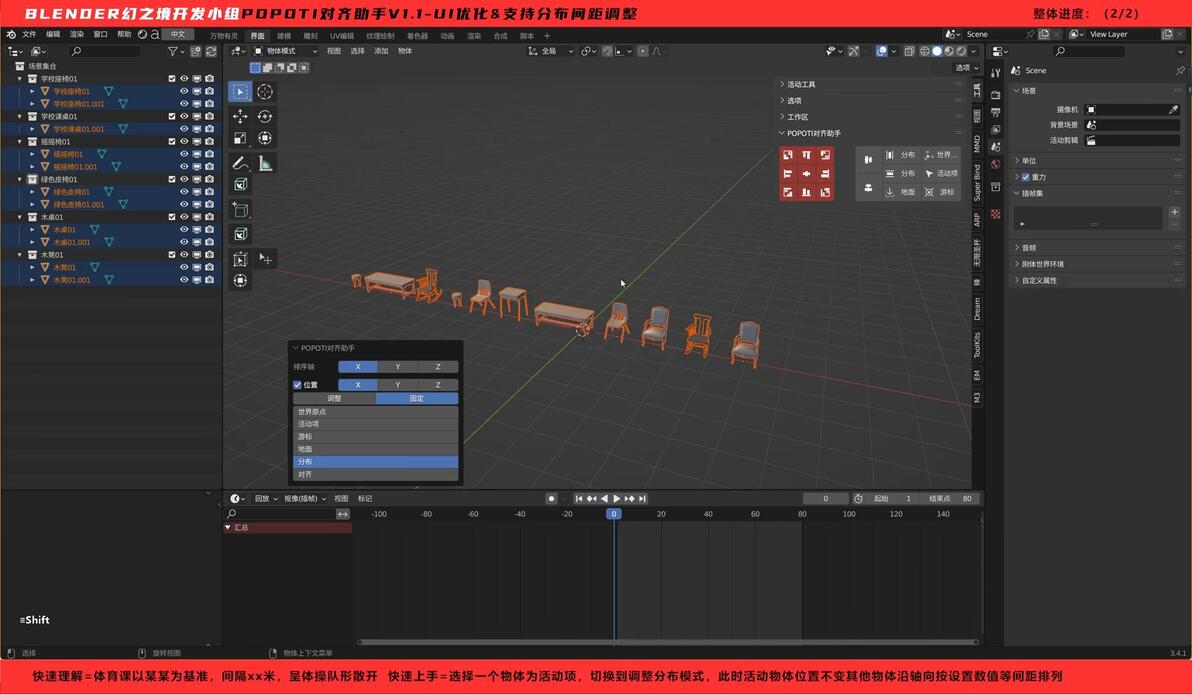This screenshot has height=694, width=1192.
Task: Click the 固定 button in POPOTI popup
Action: (x=417, y=398)
